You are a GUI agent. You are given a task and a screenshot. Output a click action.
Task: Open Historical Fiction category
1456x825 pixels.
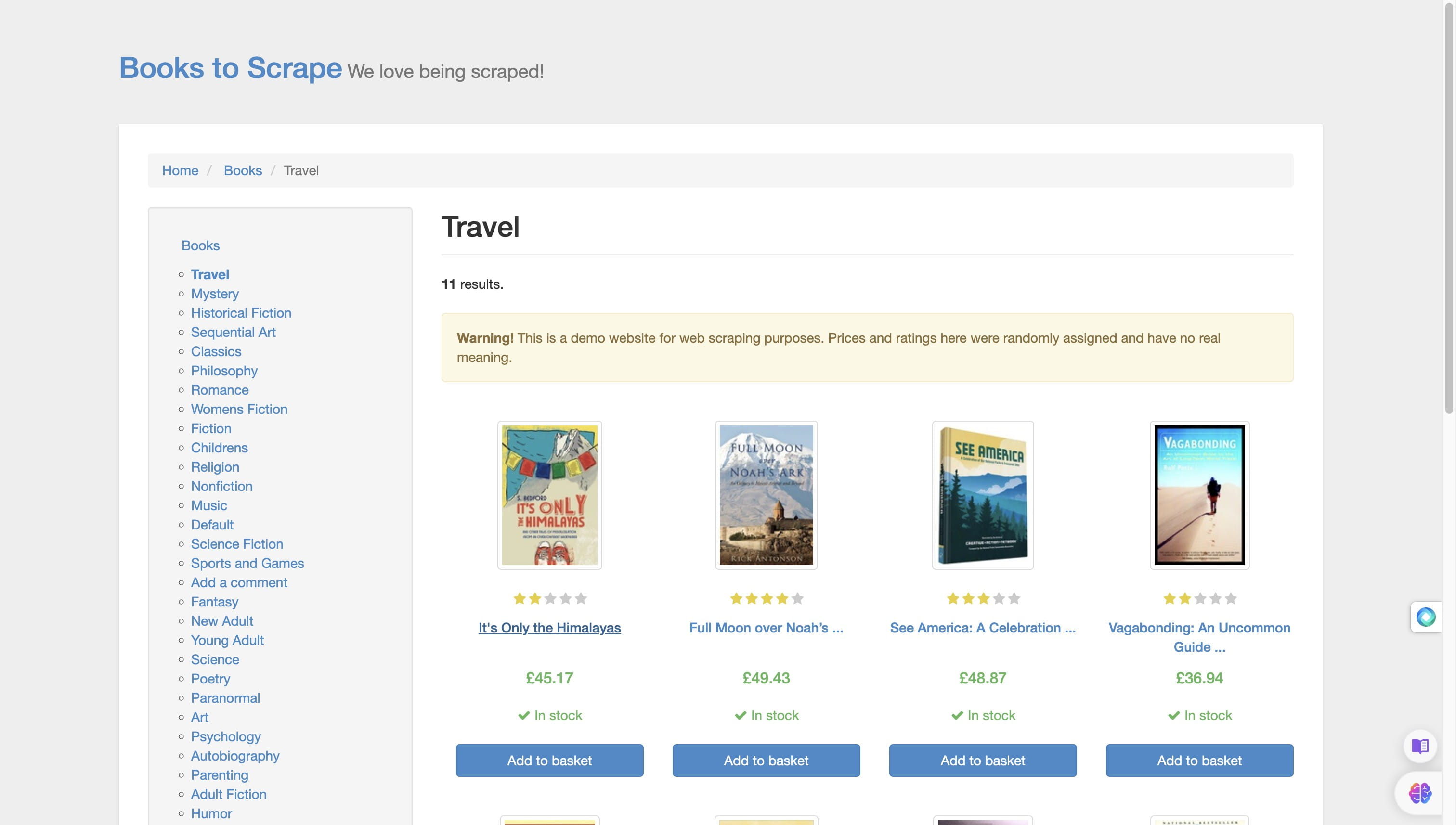[x=241, y=313]
